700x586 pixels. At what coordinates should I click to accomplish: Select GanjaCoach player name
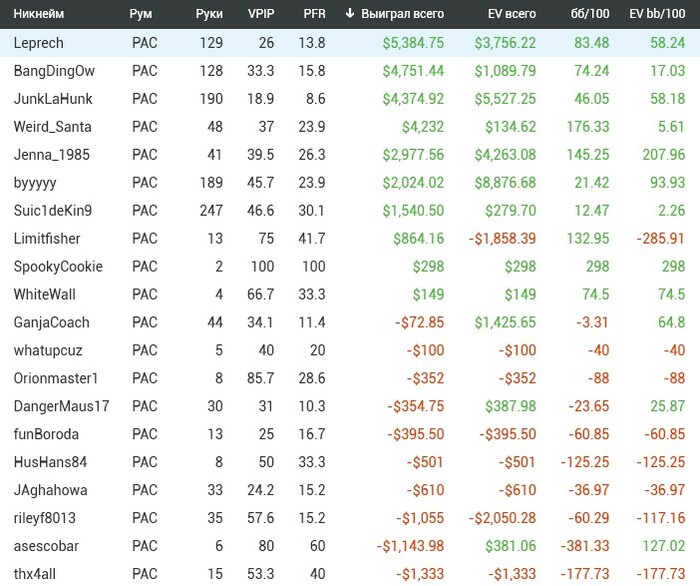coord(51,323)
